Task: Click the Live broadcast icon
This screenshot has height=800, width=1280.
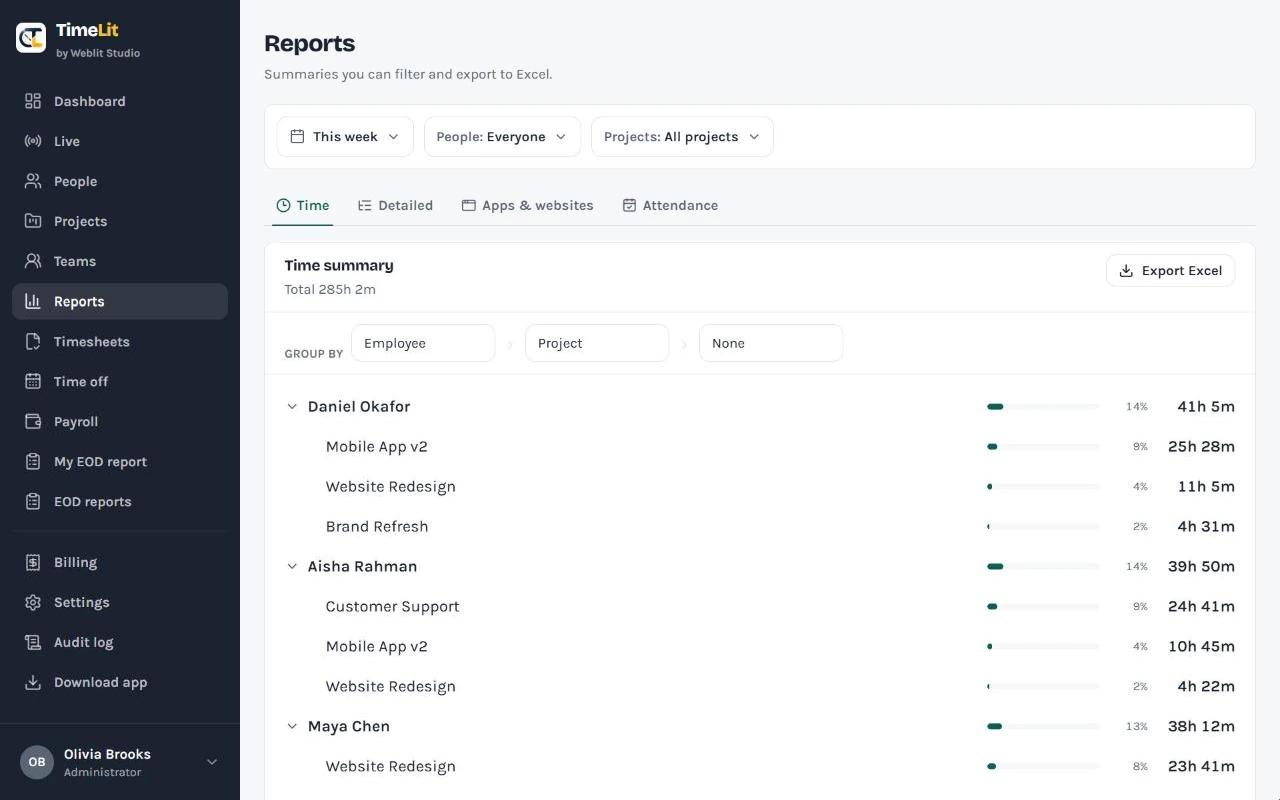Action: pos(33,141)
